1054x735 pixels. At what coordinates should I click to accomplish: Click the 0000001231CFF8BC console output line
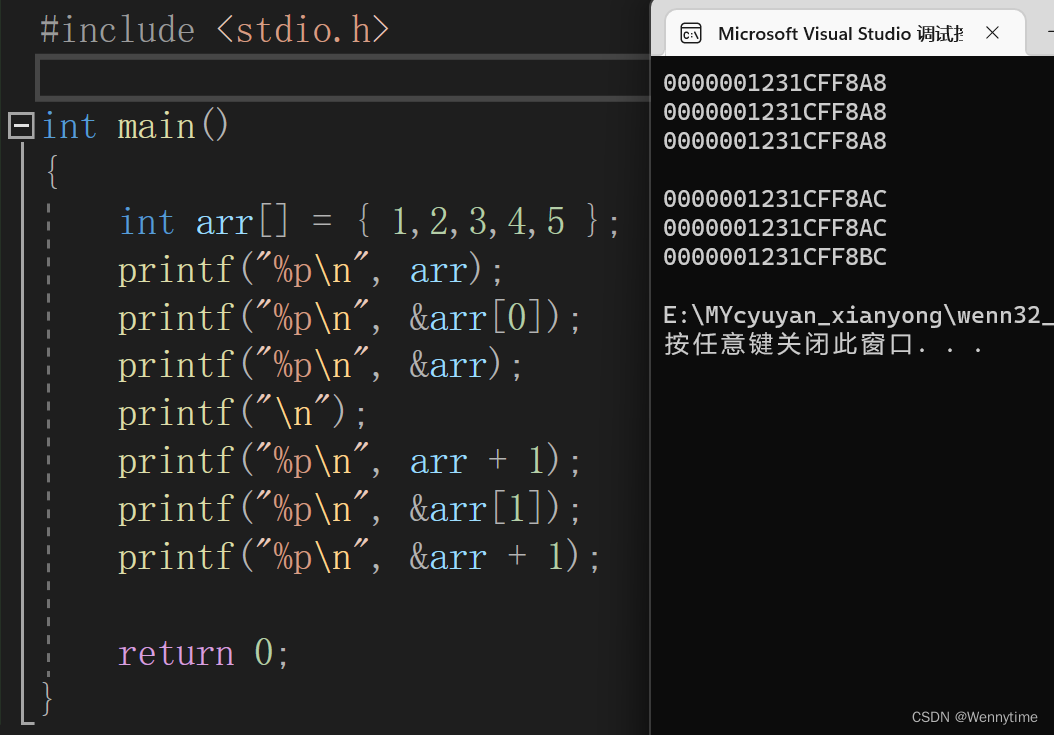(x=775, y=257)
